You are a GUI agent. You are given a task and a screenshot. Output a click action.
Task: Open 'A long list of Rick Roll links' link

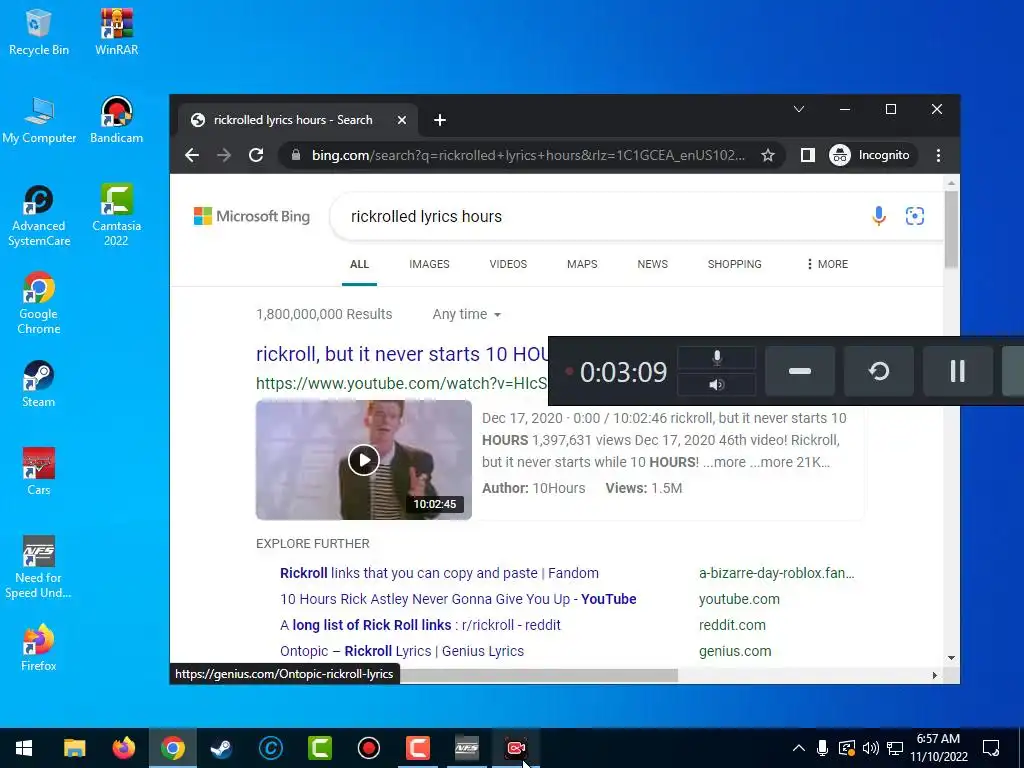[x=420, y=626]
